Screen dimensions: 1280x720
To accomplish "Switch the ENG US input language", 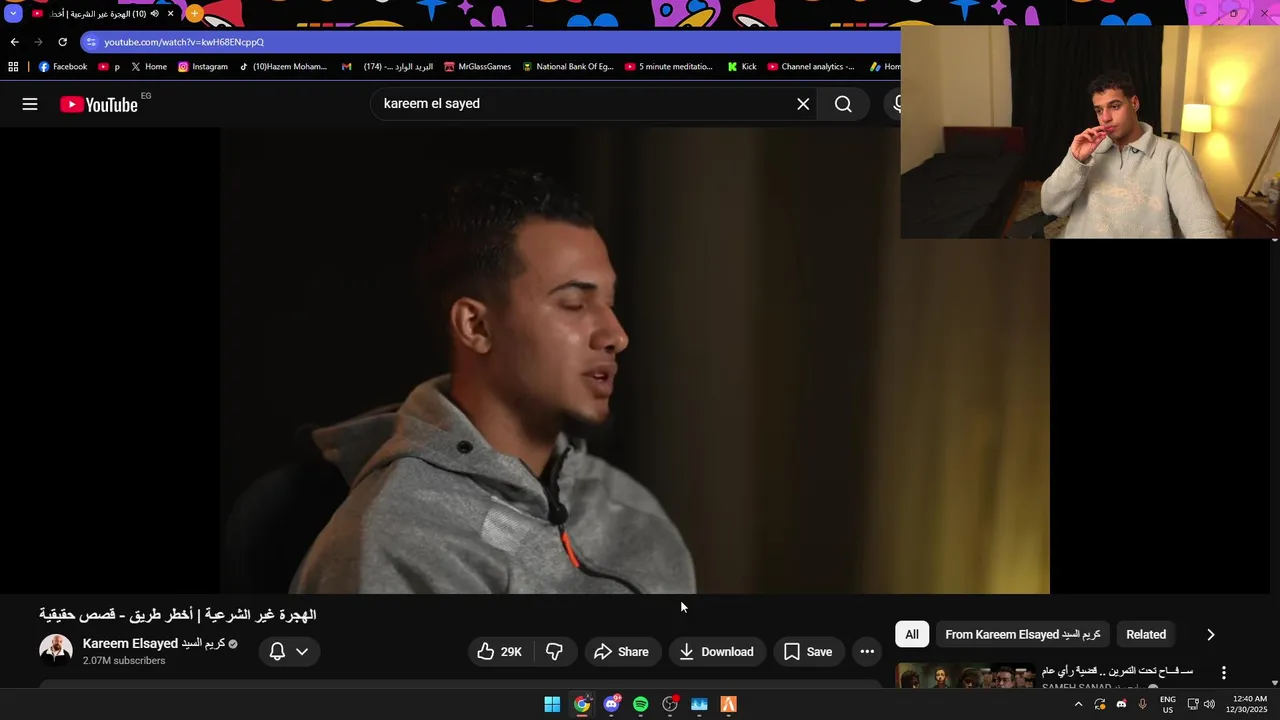I will [x=1167, y=704].
